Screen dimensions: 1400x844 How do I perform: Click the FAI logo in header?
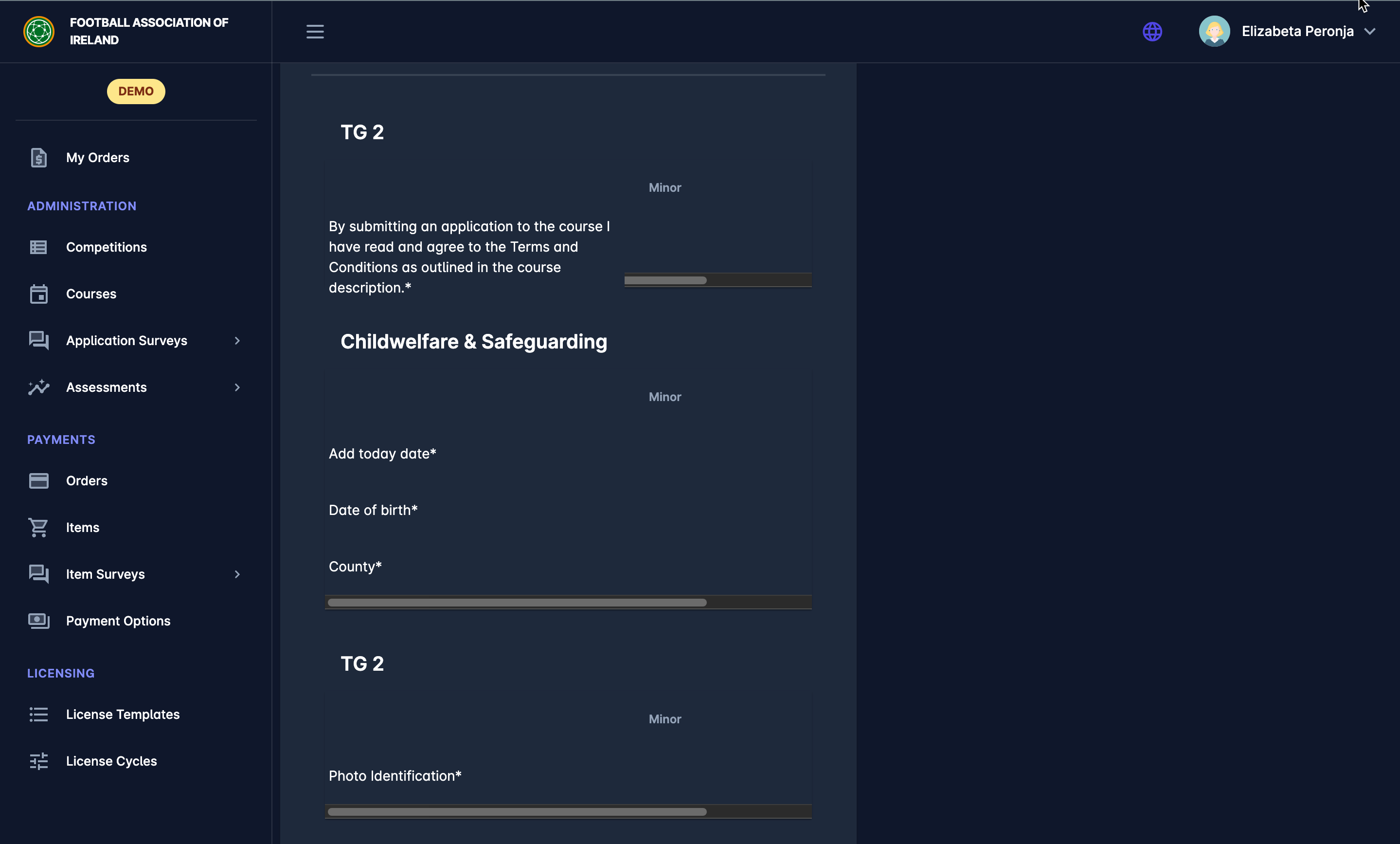click(x=38, y=32)
